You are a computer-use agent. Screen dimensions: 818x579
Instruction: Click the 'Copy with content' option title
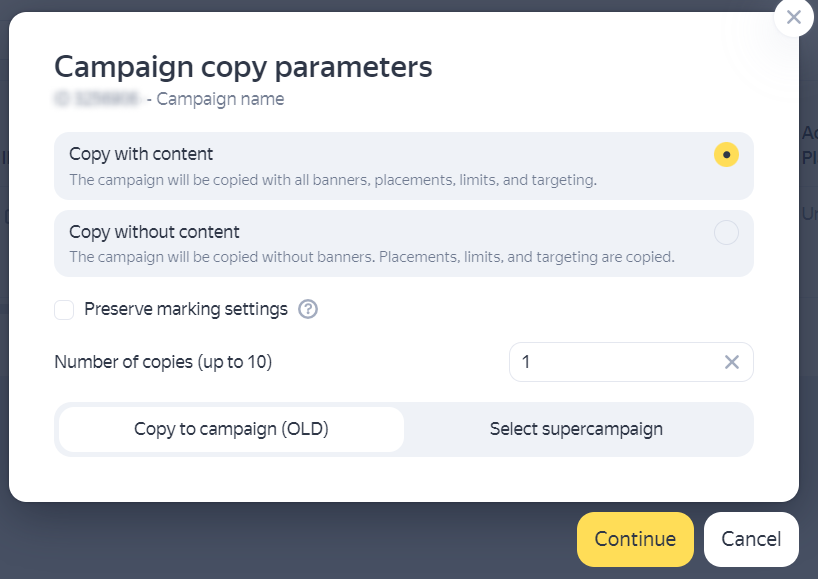[141, 154]
